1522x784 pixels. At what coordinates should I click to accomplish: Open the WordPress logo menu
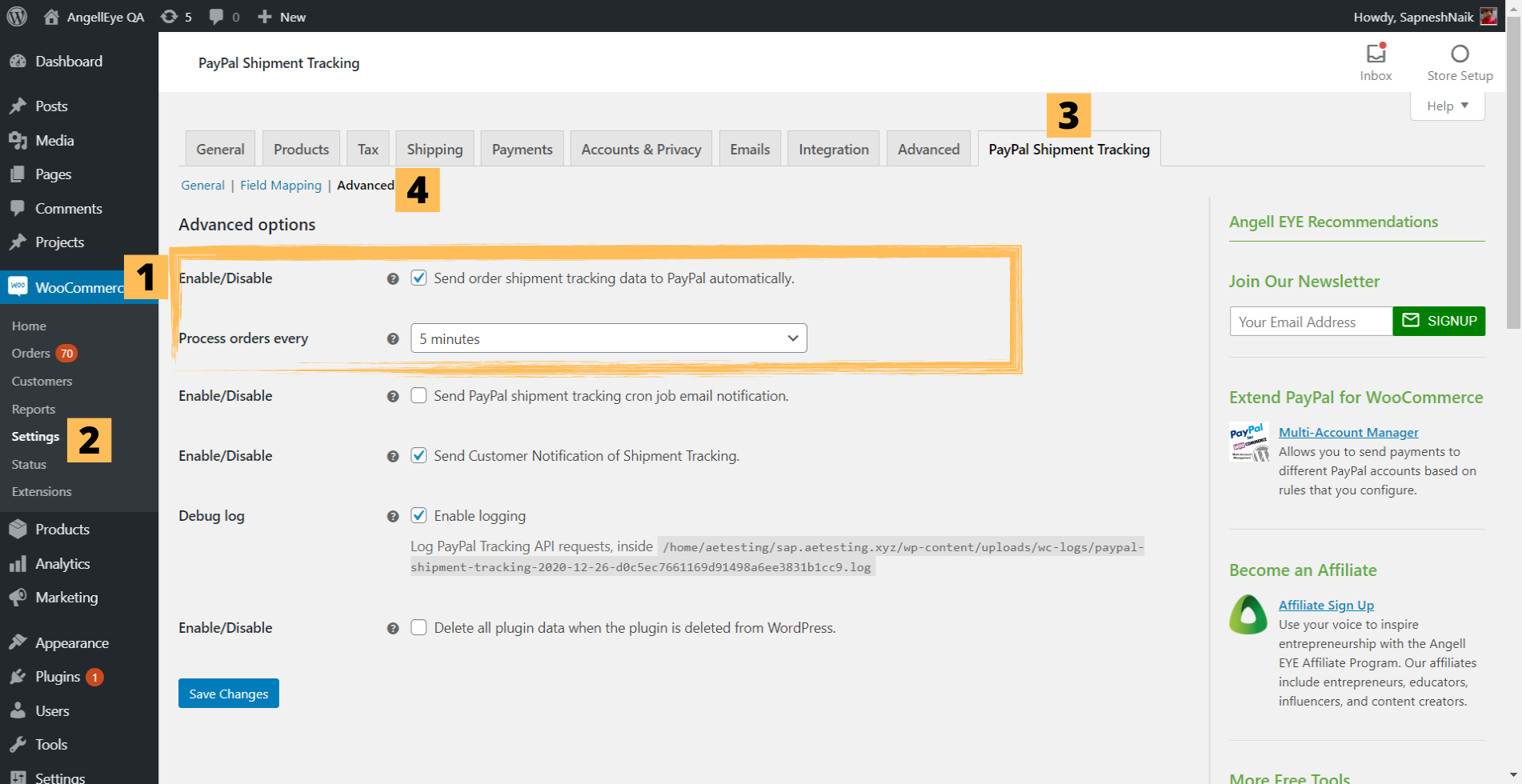(17, 16)
